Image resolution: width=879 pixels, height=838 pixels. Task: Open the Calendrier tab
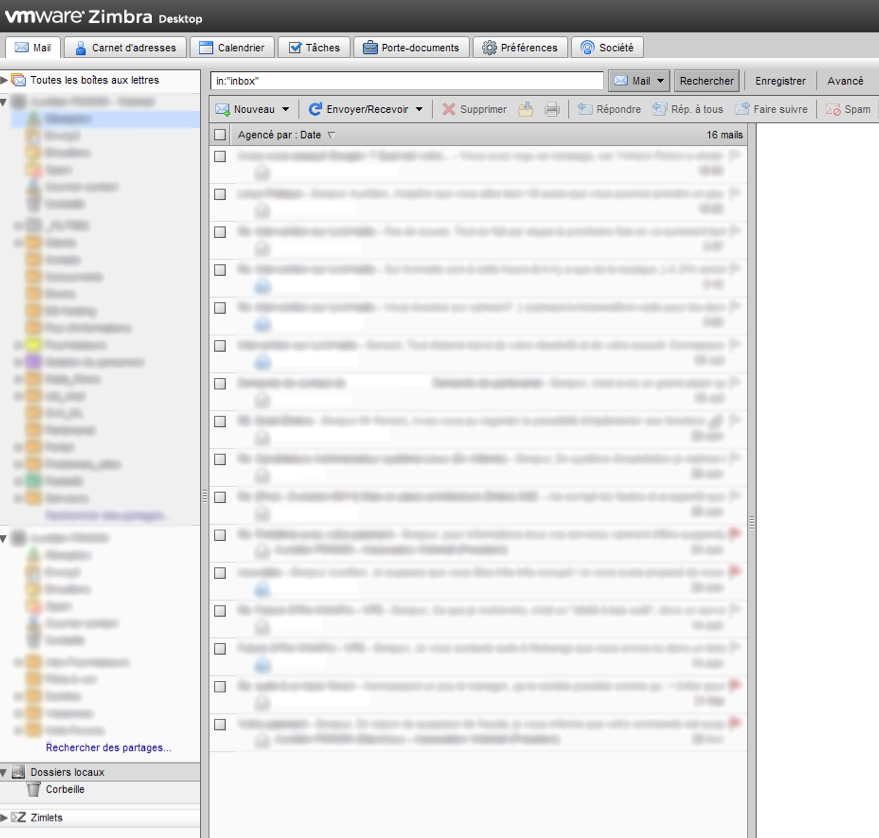point(232,48)
